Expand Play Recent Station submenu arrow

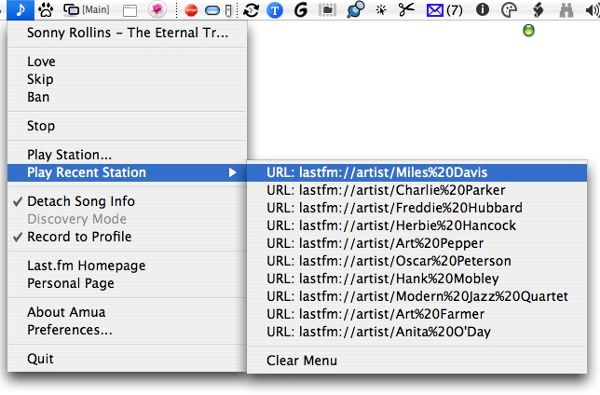click(232, 173)
